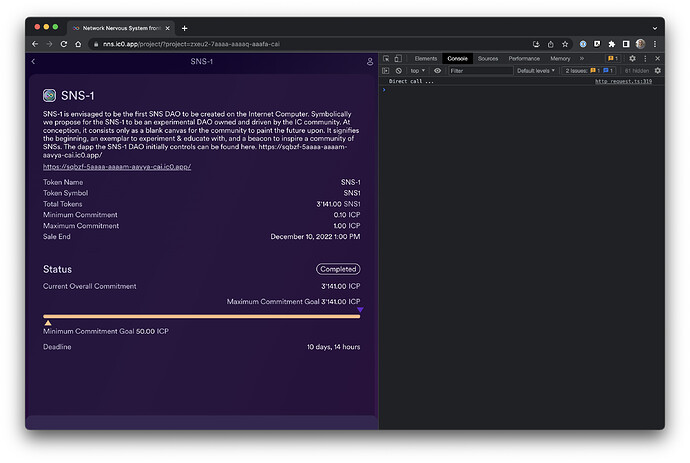
Task: Click the share page icon
Action: coord(551,44)
